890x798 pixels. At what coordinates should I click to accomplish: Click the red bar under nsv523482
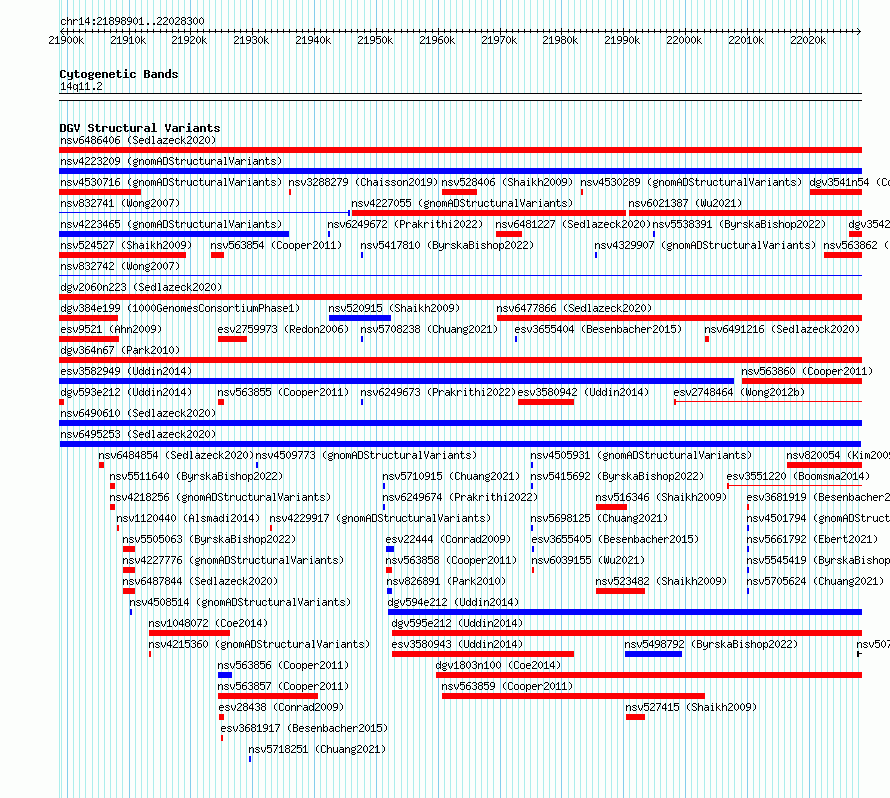tap(620, 591)
